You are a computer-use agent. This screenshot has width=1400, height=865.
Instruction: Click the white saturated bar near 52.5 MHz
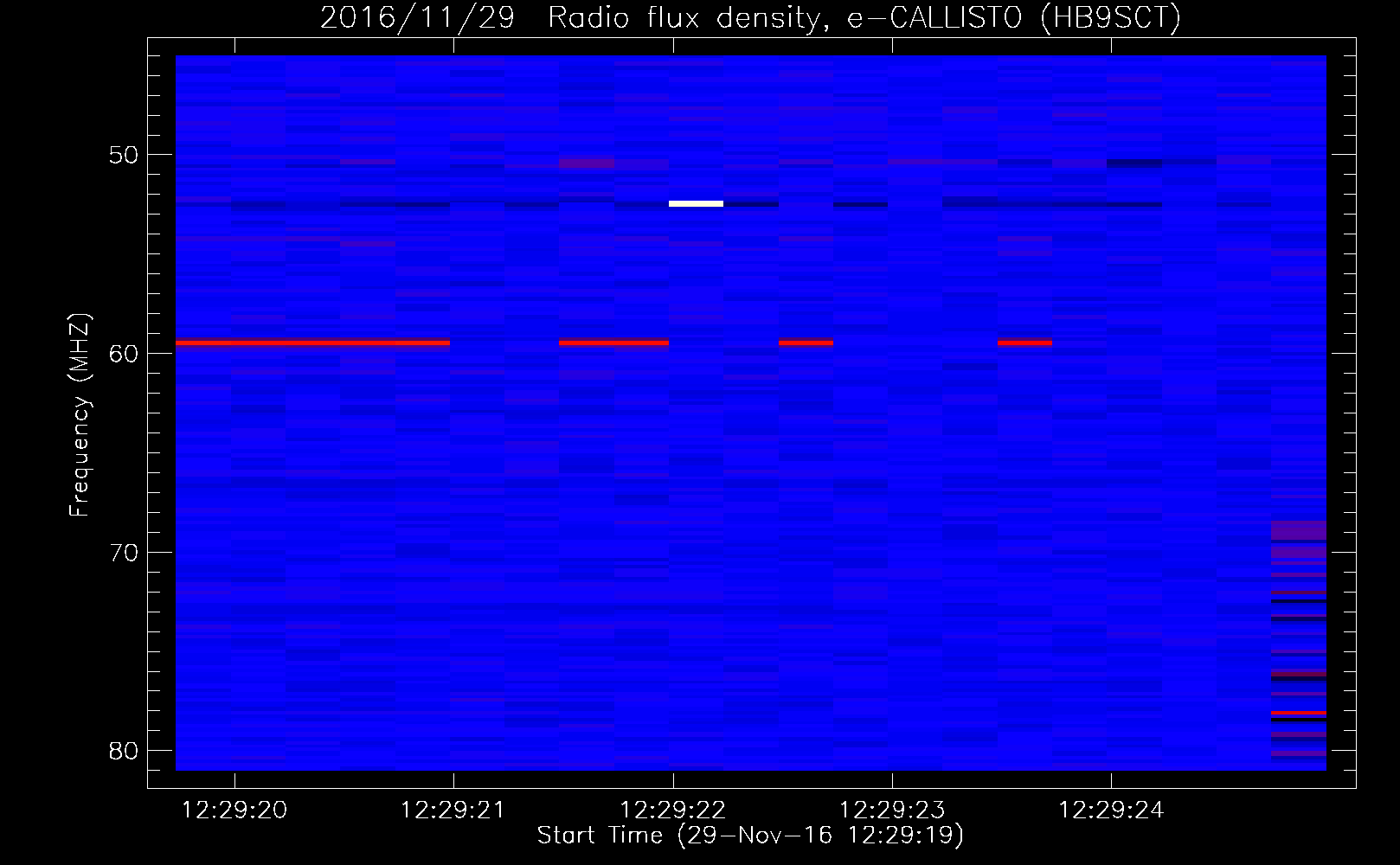tap(696, 203)
